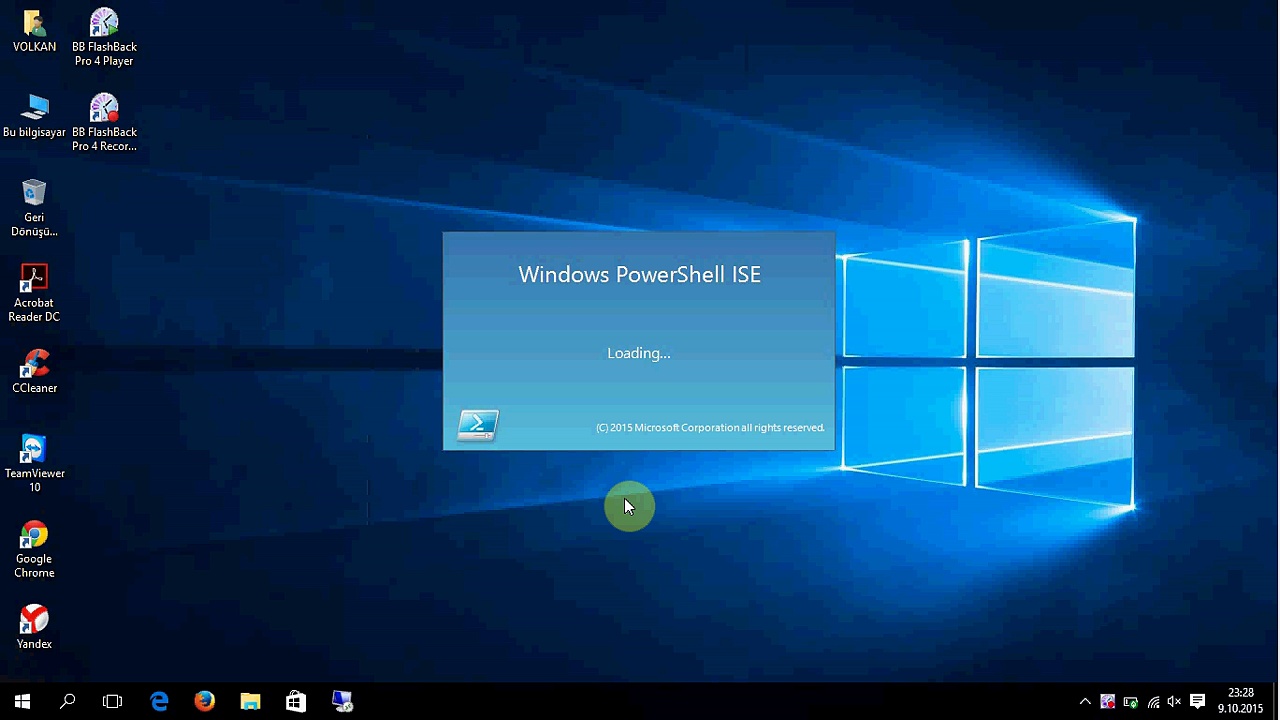Viewport: 1280px width, 720px height.
Task: Select the Geri Dönüşüm recycle bin icon
Action: pos(34,208)
